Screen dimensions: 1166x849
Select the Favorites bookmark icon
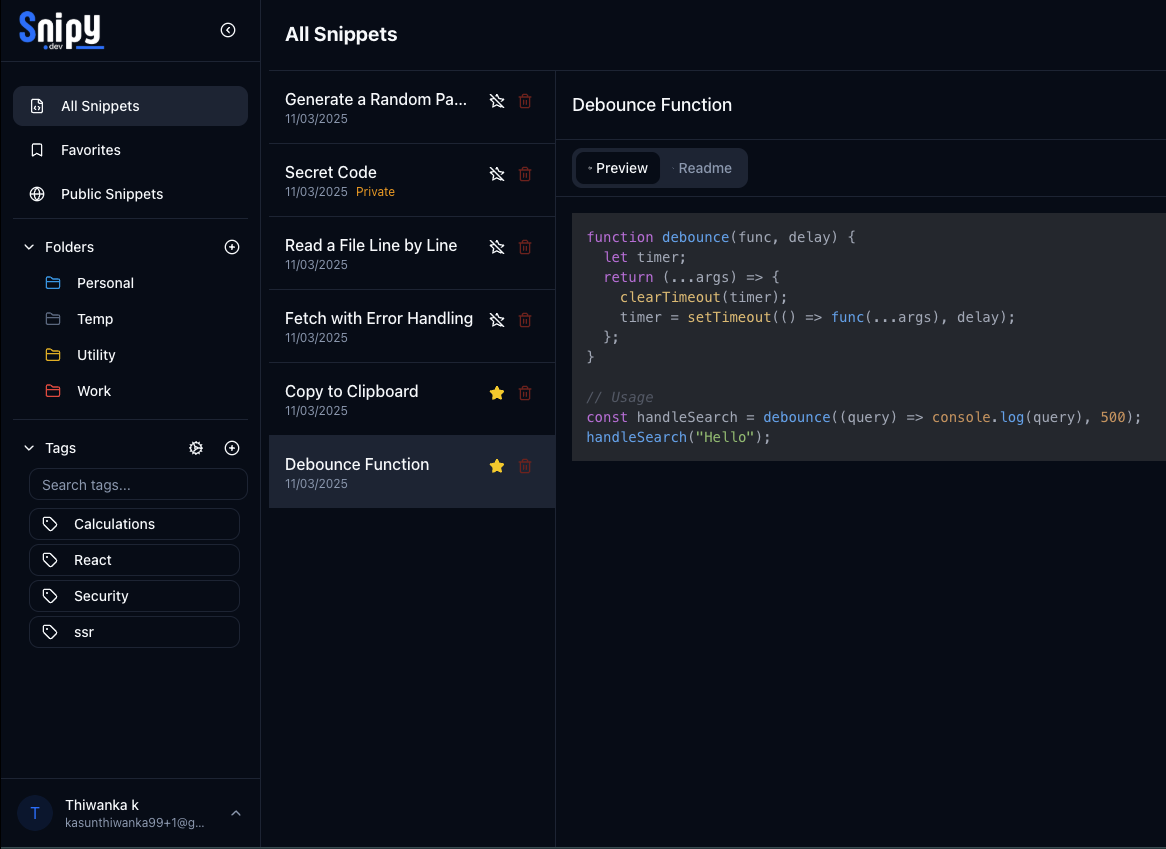[x=38, y=150]
